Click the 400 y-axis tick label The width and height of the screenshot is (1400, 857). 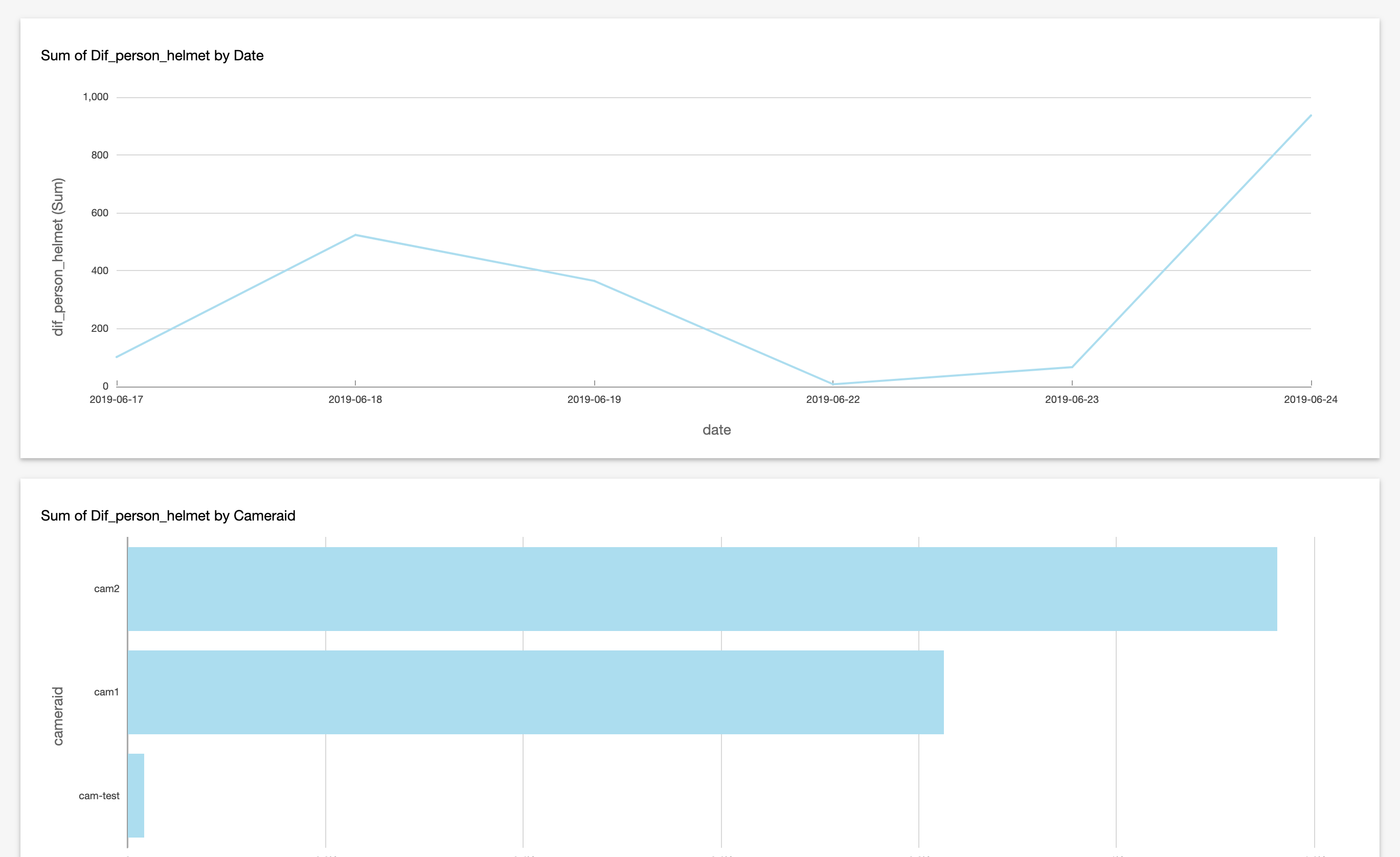[99, 270]
